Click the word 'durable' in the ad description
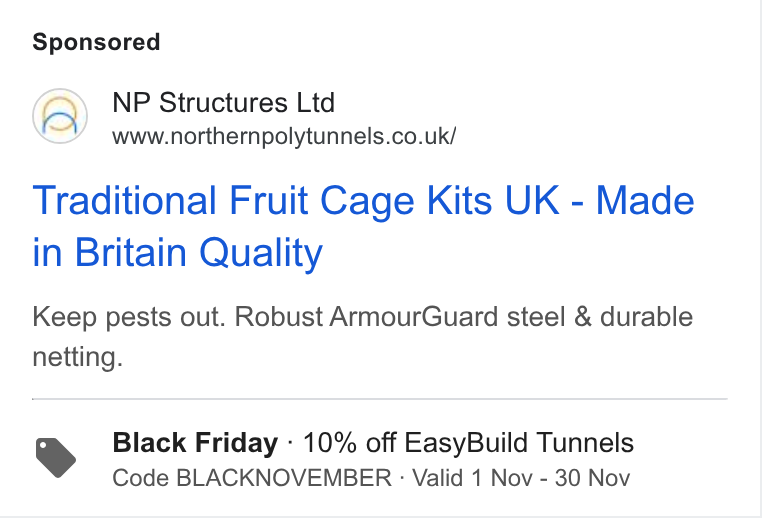The image size is (762, 518). tap(646, 317)
